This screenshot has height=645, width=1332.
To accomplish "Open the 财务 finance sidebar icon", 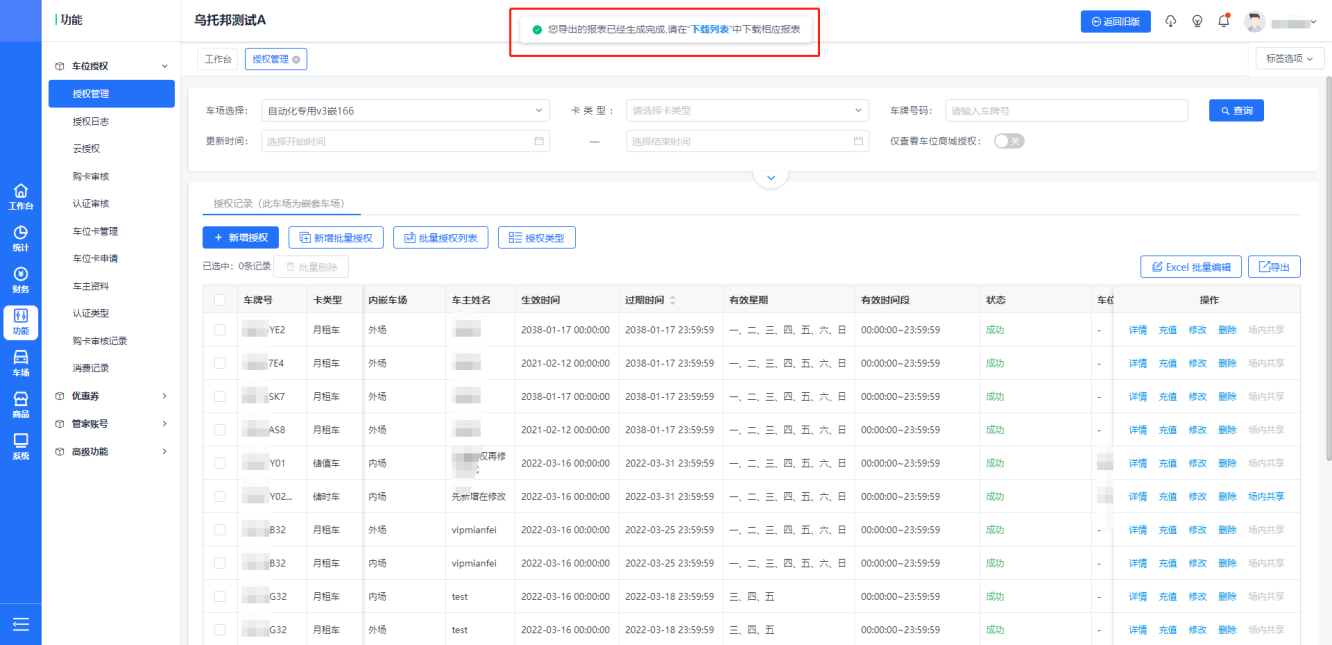I will pos(21,280).
